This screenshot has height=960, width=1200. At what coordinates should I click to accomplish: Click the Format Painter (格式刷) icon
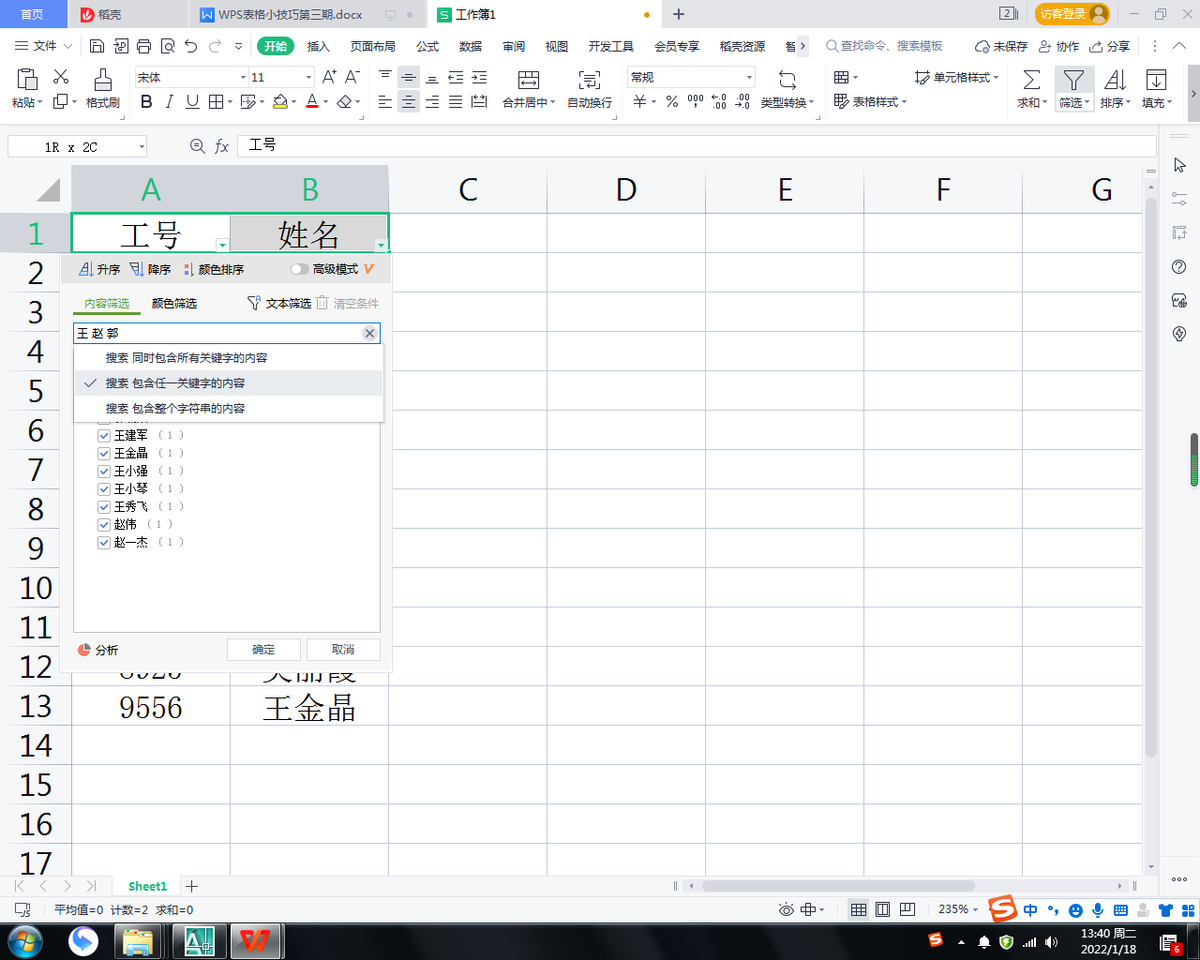(x=102, y=80)
